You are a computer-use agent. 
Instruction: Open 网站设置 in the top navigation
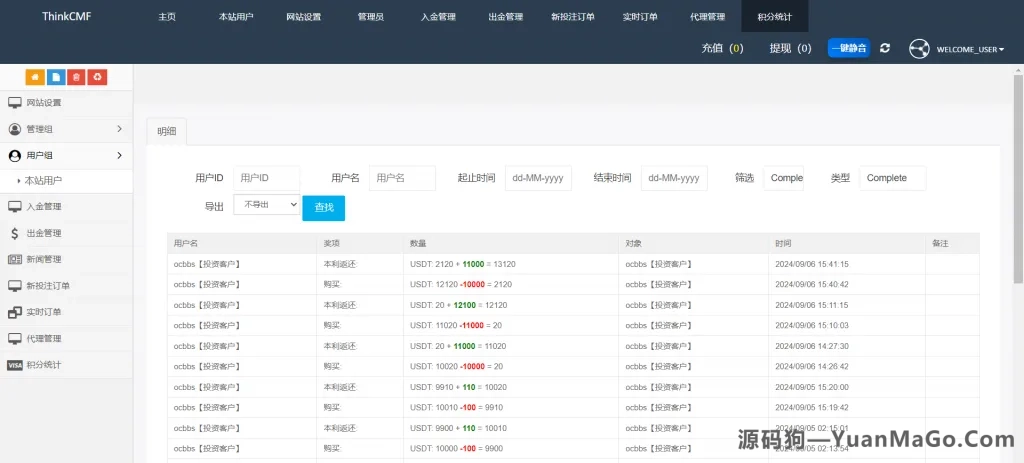pyautogui.click(x=304, y=17)
